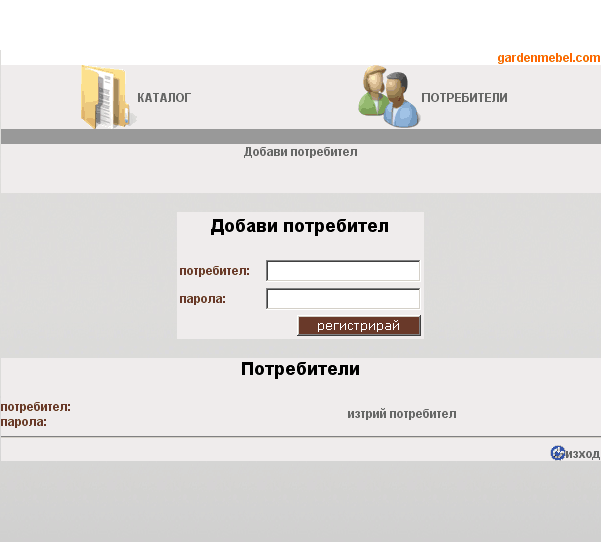Click the blue logout icon beside изход
The width and height of the screenshot is (601, 542).
558,453
